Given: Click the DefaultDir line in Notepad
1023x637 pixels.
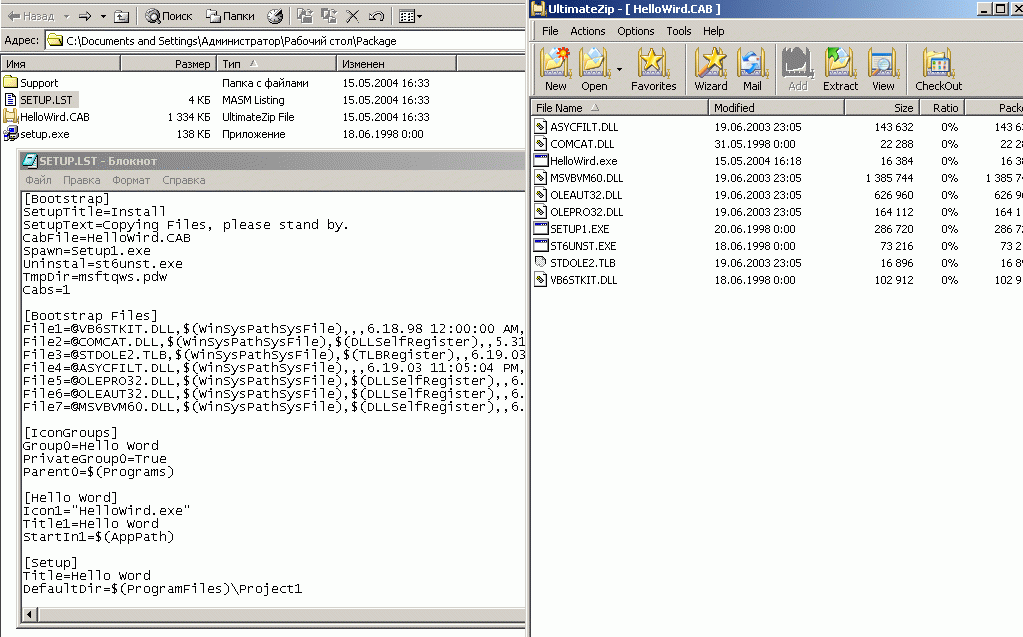Looking at the screenshot, I should (x=162, y=589).
